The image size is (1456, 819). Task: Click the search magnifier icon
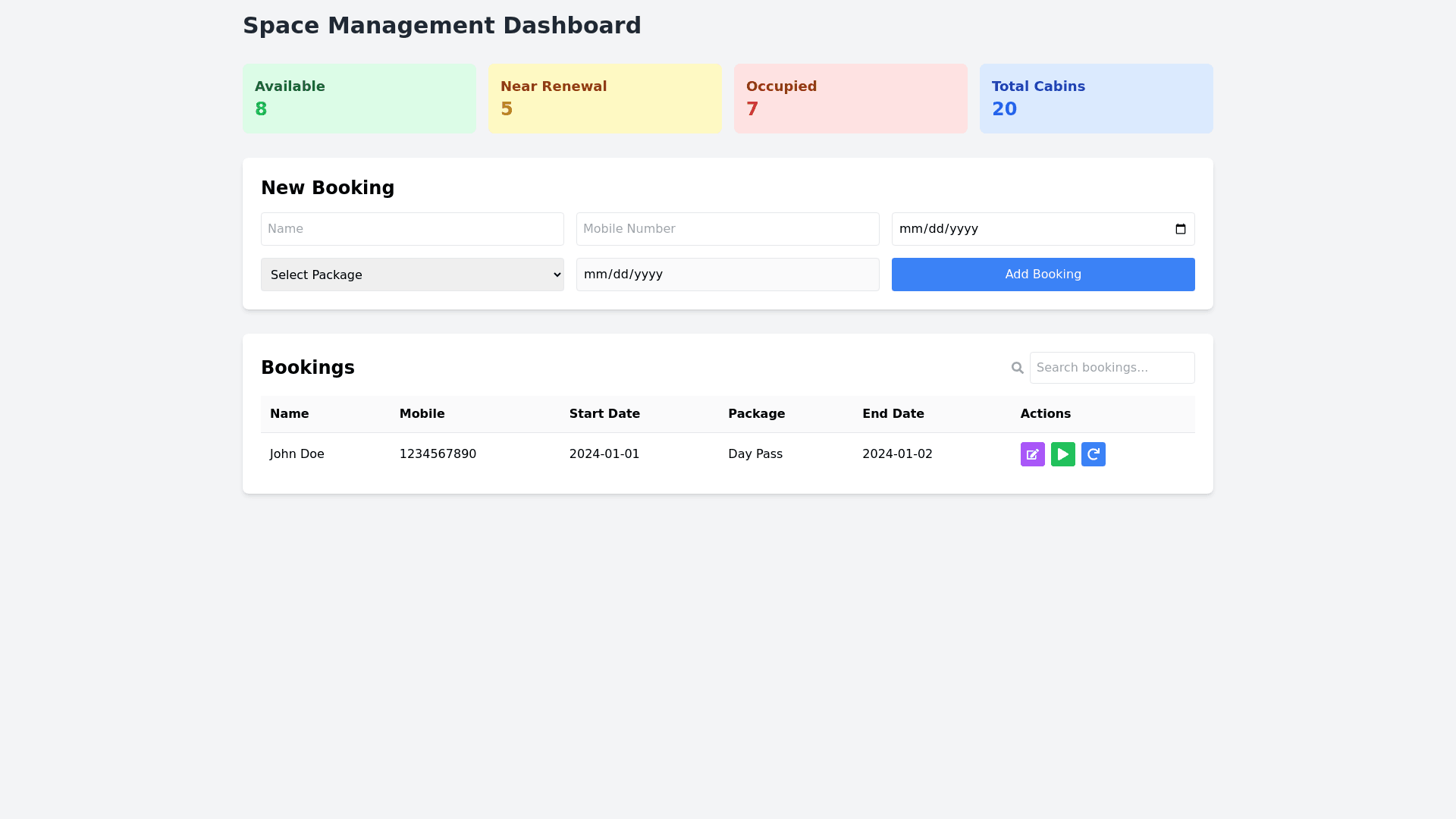pyautogui.click(x=1017, y=368)
